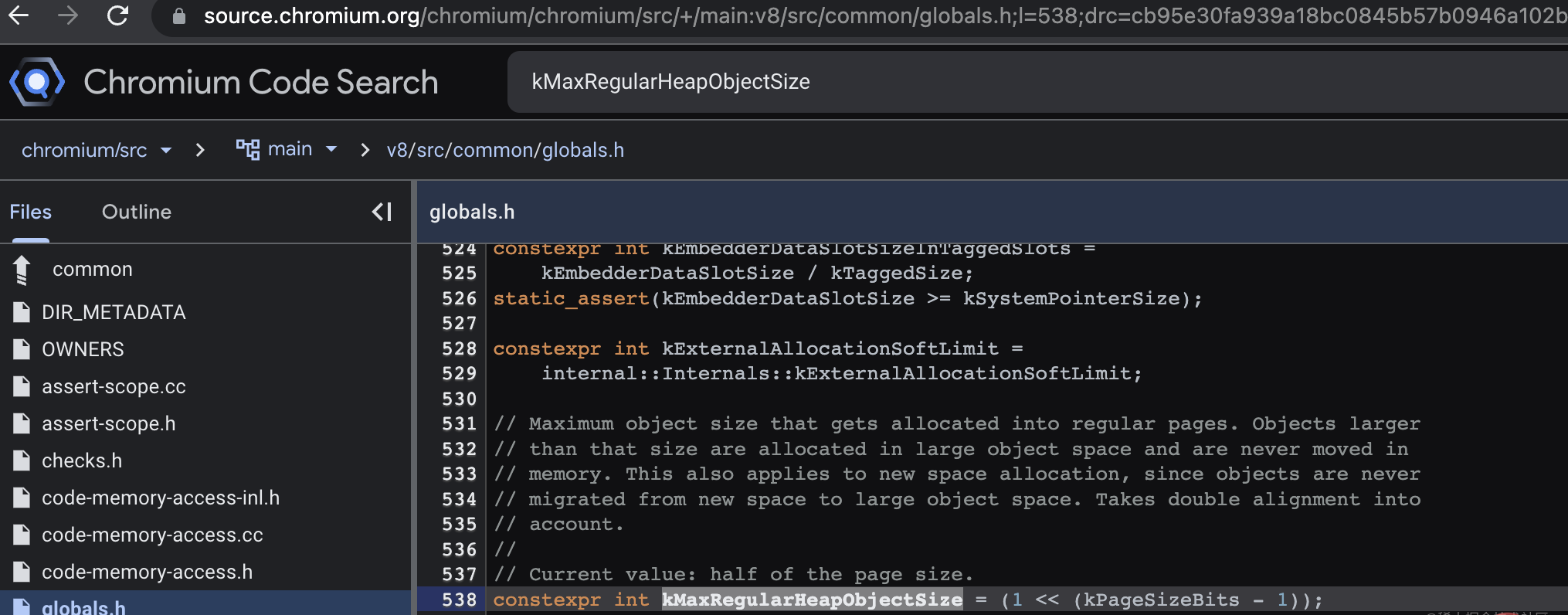Click kPageSizeBits symbol on line 538
This screenshot has width=1568, height=615.
(1161, 600)
